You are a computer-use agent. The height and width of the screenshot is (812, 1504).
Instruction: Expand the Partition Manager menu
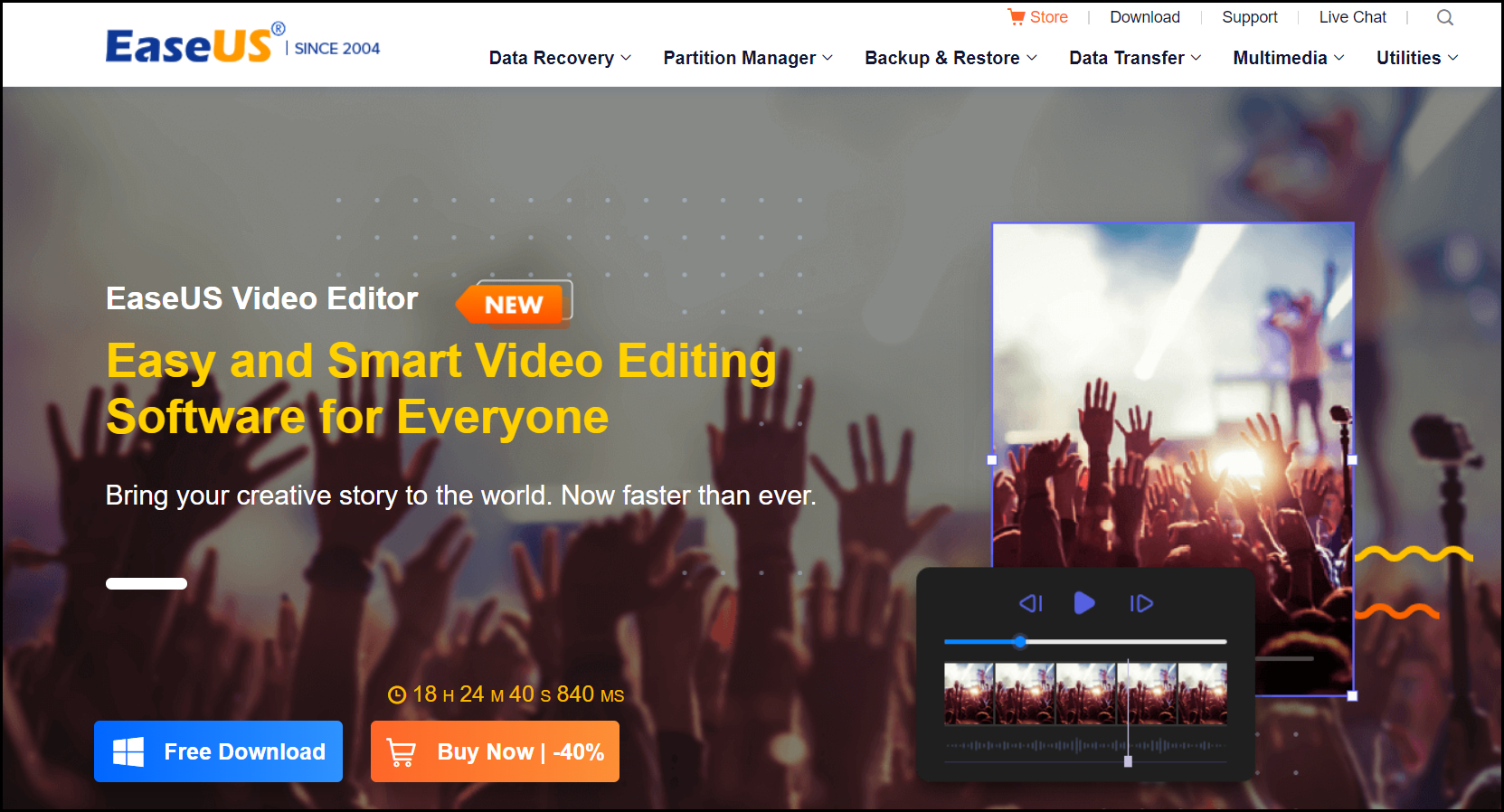748,58
